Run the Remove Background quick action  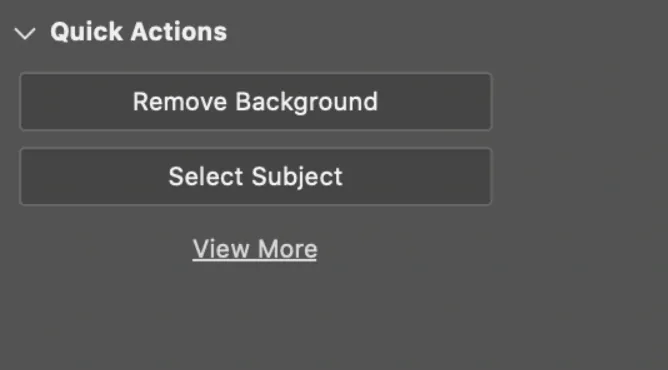256,102
